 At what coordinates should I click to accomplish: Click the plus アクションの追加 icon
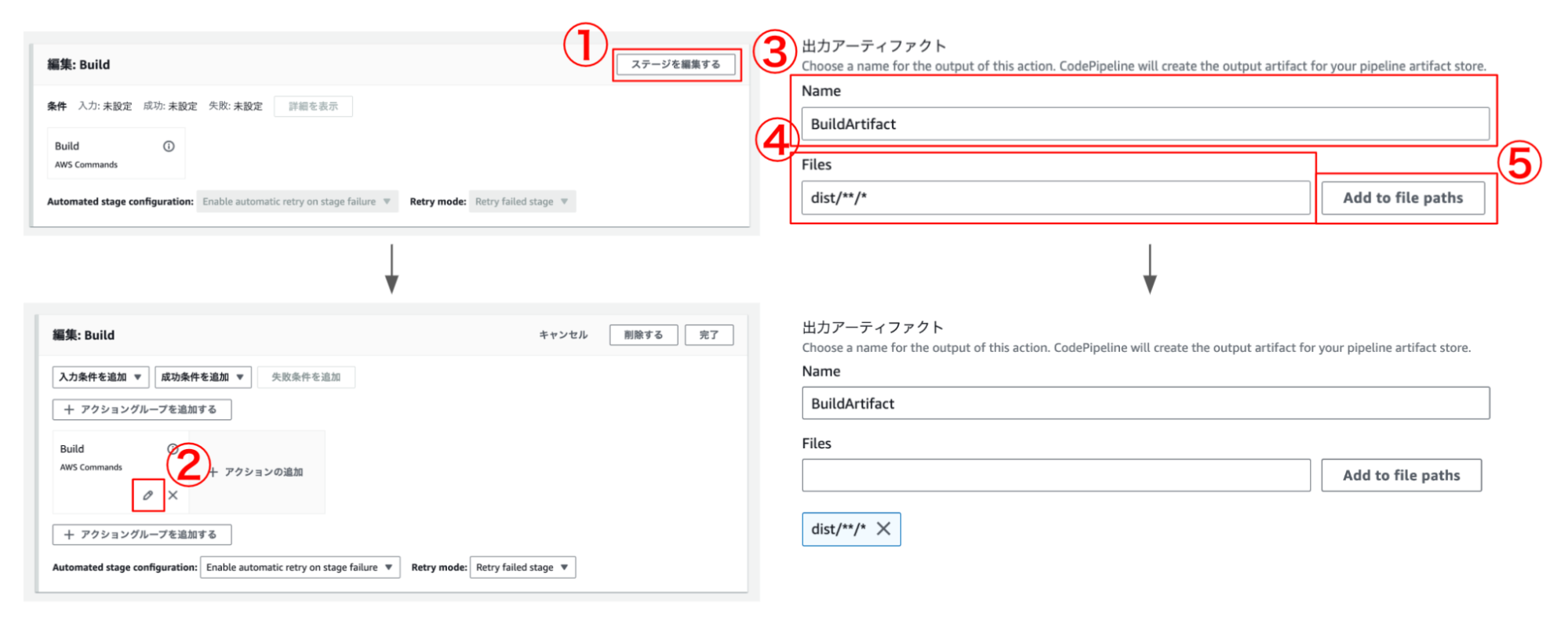213,472
